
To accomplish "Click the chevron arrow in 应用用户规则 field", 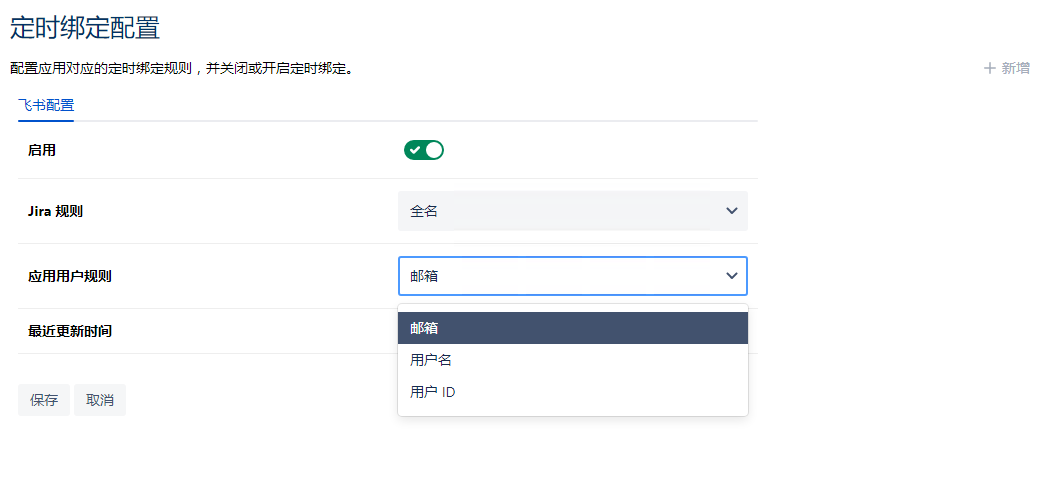I will tap(732, 276).
